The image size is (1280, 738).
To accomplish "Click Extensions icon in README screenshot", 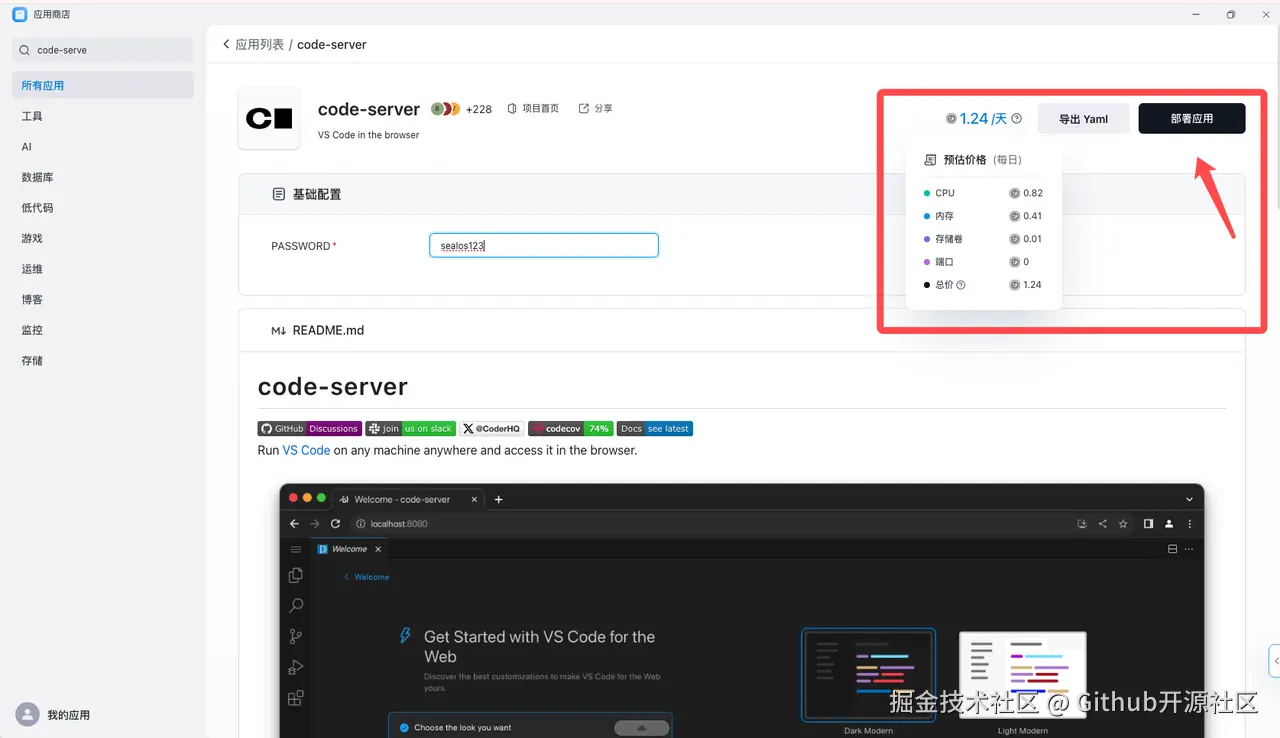I will (x=295, y=698).
